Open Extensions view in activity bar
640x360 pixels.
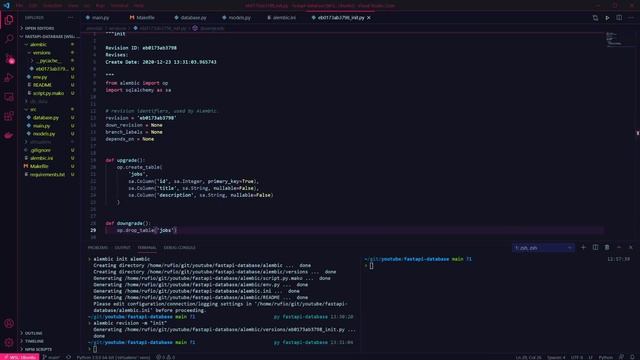9,116
